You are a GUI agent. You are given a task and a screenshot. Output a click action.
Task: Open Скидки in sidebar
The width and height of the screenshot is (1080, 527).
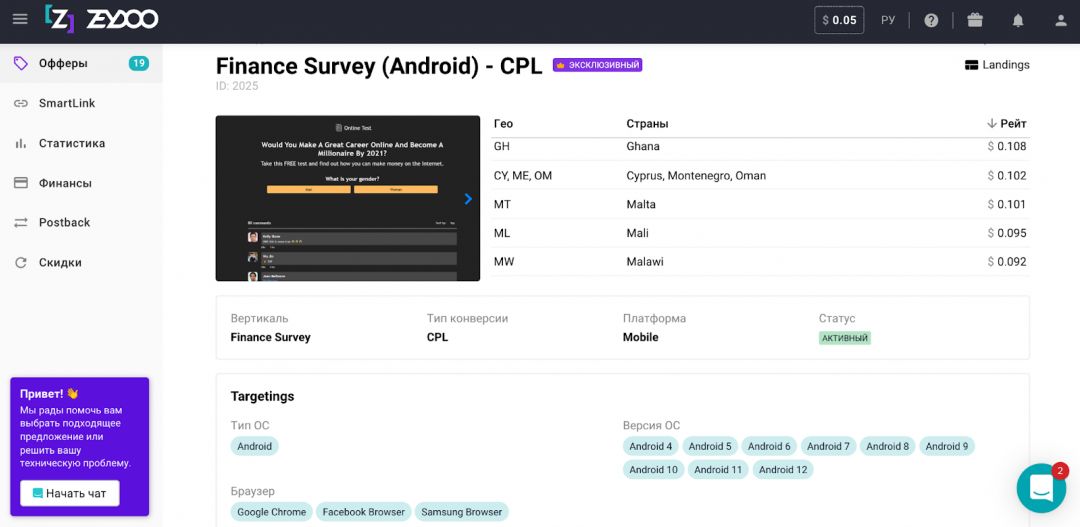(60, 262)
